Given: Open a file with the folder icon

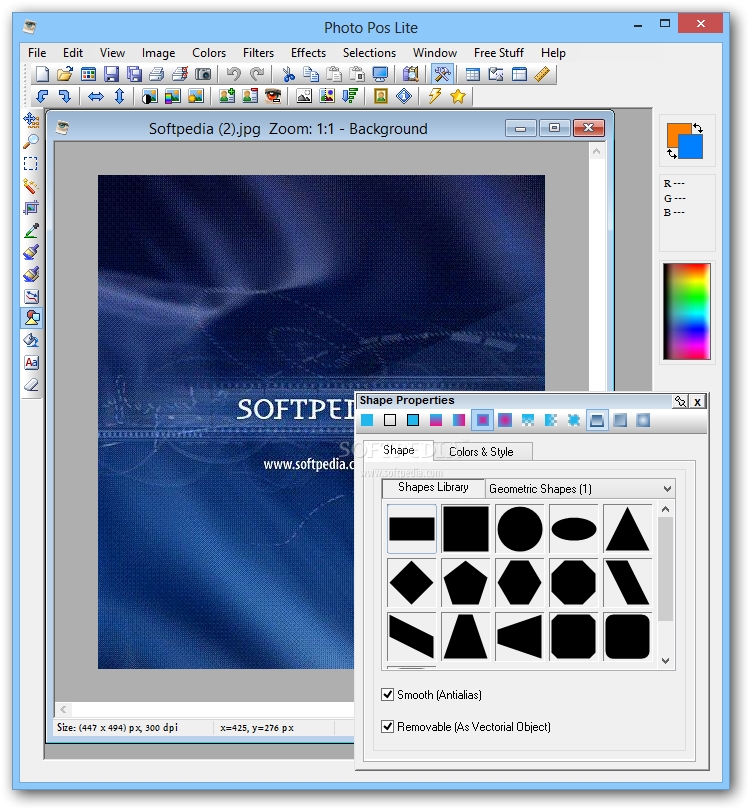Looking at the screenshot, I should (65, 74).
